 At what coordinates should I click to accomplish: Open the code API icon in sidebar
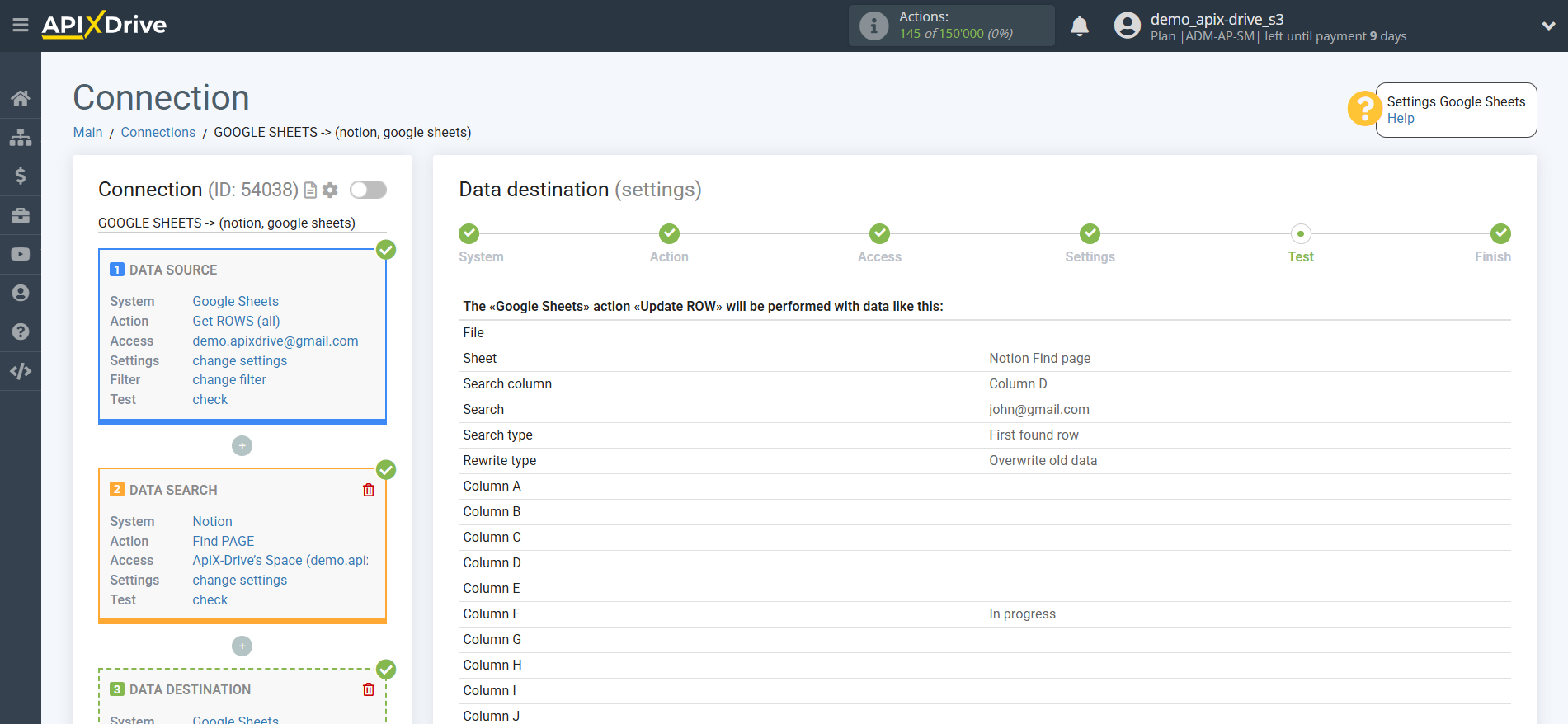pos(21,371)
